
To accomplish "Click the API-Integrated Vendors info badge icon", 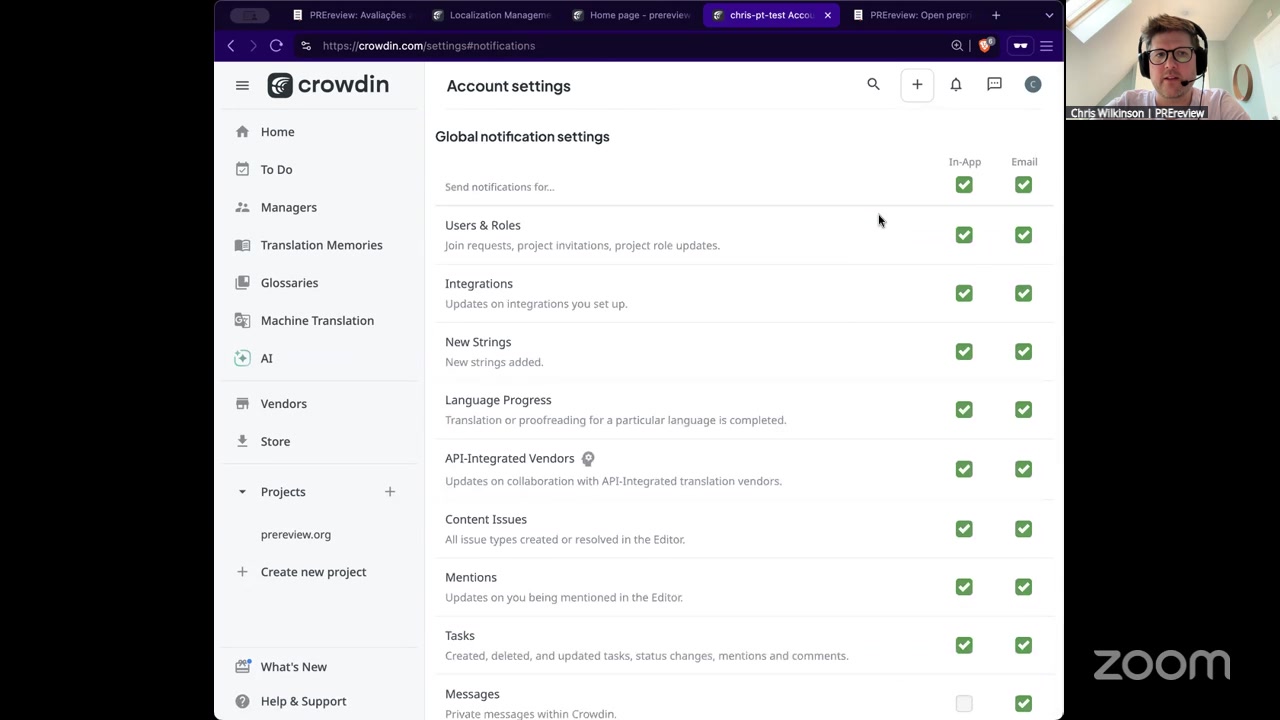I will pos(588,459).
